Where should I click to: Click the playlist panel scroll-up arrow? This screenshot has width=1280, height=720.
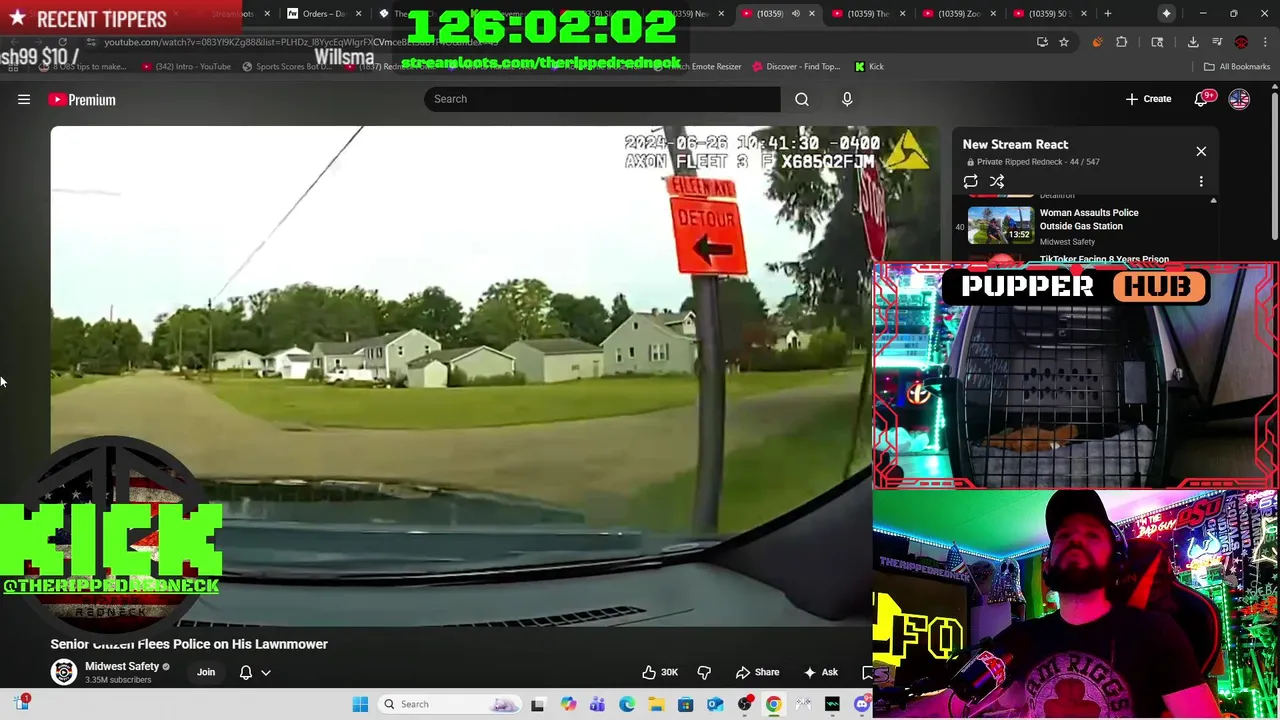[x=1213, y=201]
